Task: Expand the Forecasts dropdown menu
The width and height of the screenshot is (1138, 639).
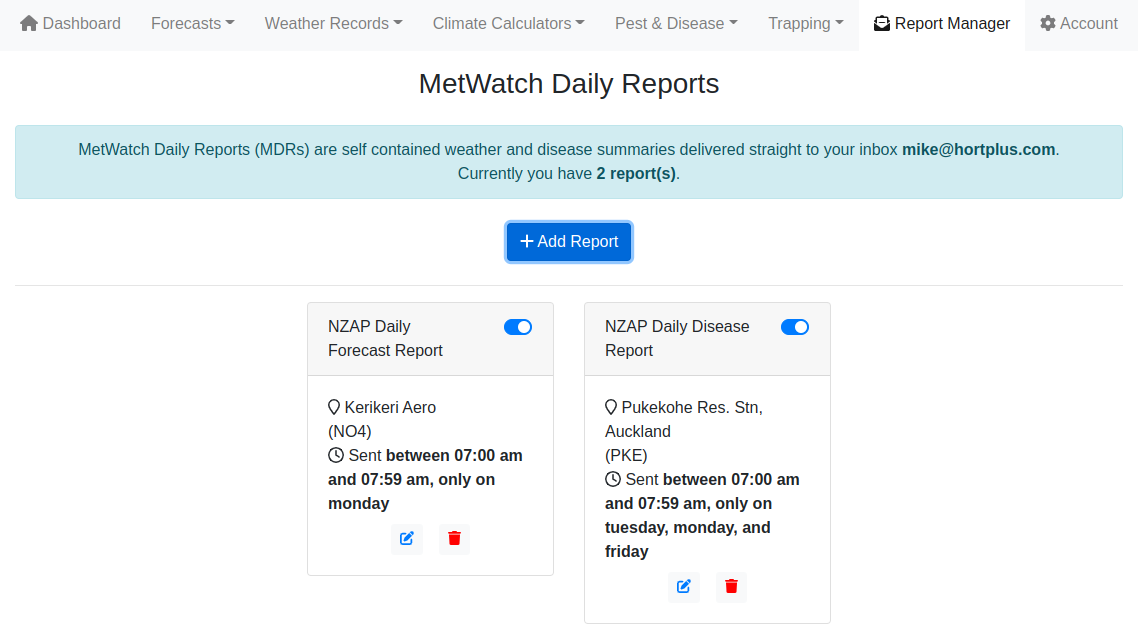Action: tap(192, 23)
